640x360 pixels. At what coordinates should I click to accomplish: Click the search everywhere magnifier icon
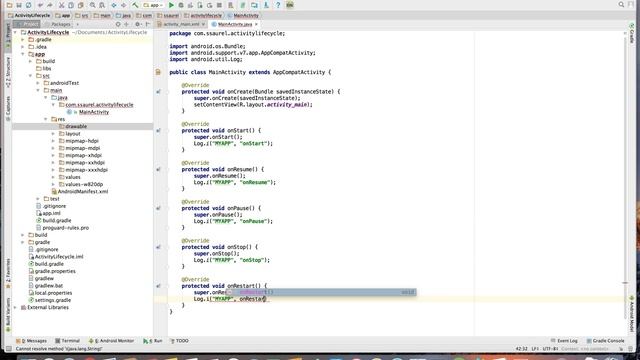(x=621, y=4)
